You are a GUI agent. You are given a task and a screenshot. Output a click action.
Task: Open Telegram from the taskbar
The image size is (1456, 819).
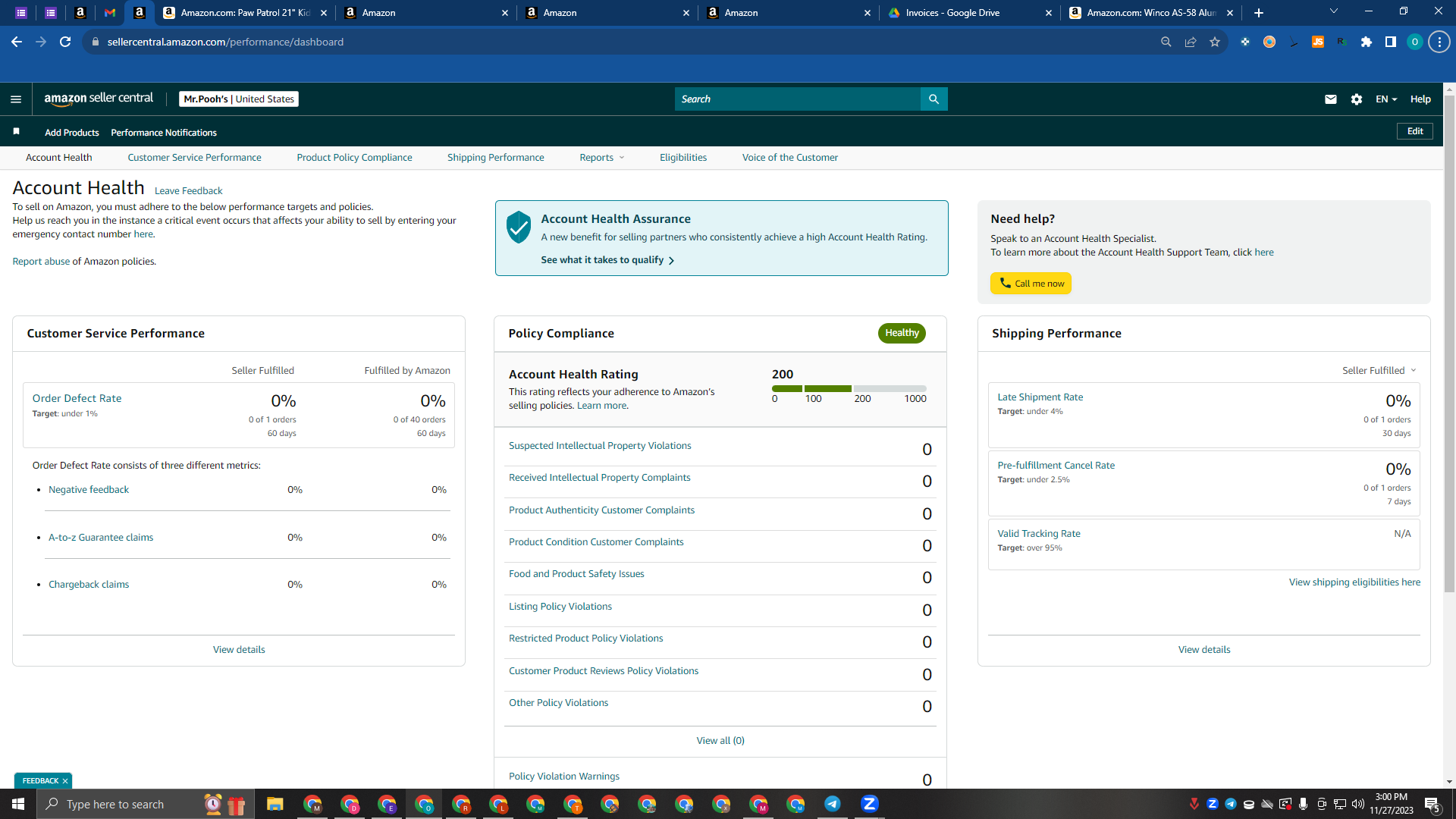833,804
